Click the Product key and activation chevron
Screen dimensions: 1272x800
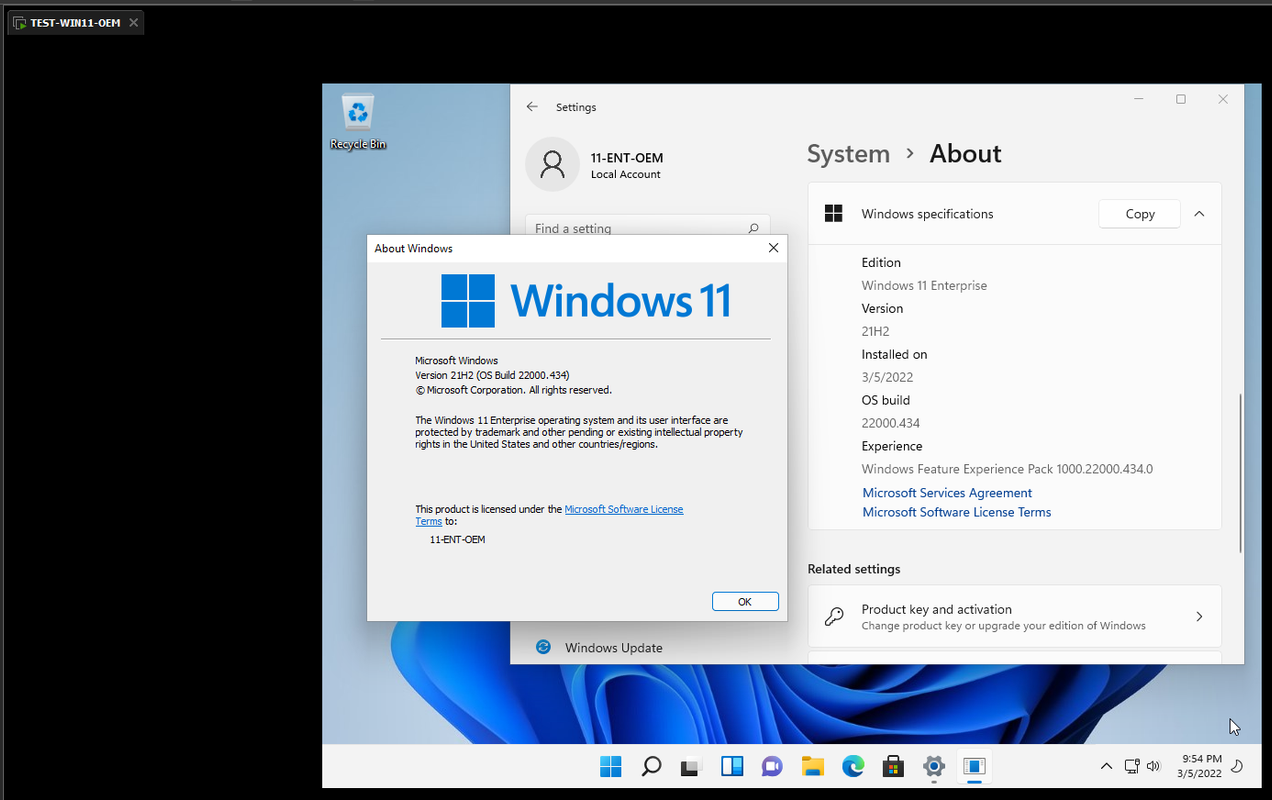click(1199, 617)
